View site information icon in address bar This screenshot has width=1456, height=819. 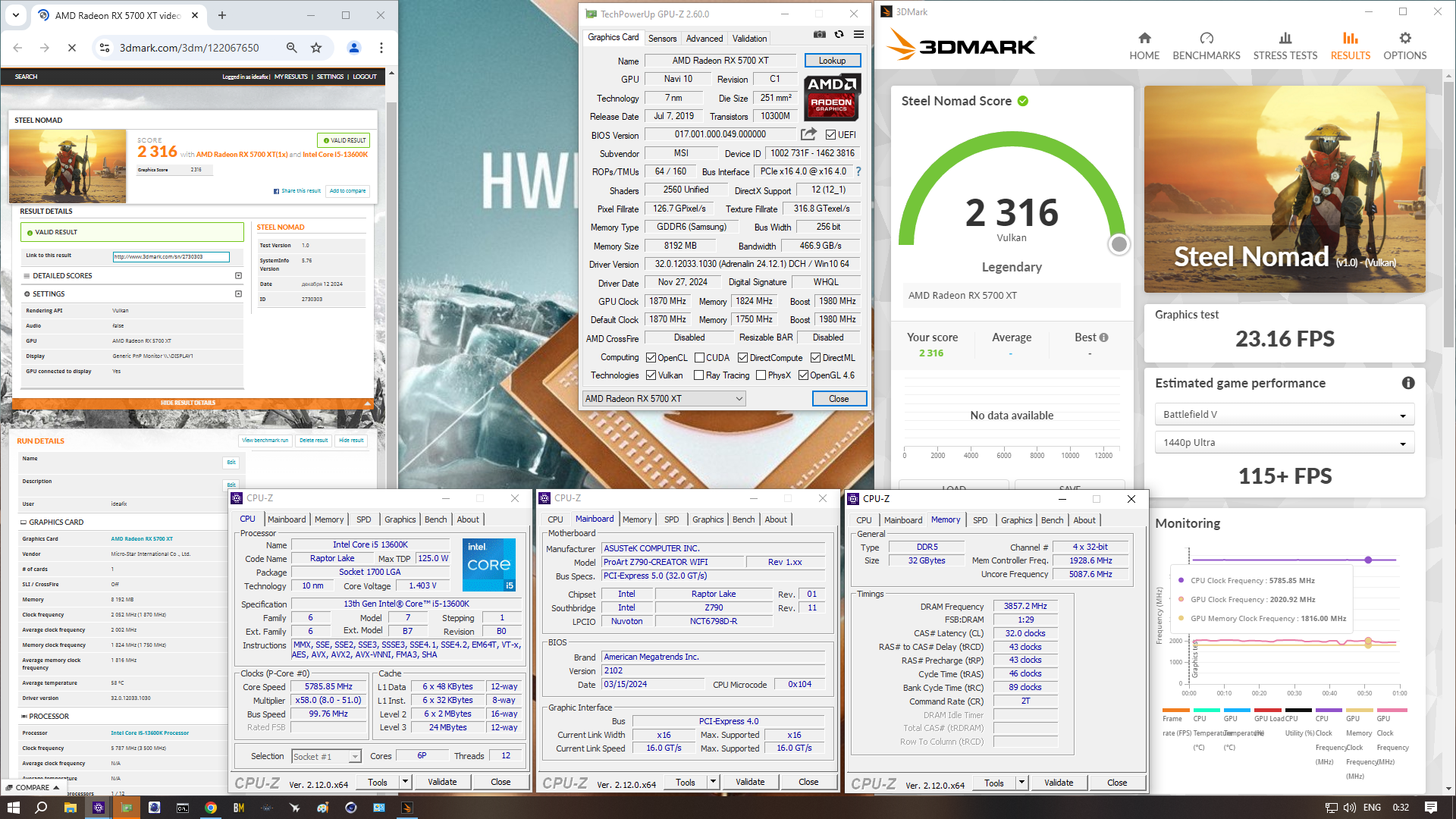coord(104,48)
